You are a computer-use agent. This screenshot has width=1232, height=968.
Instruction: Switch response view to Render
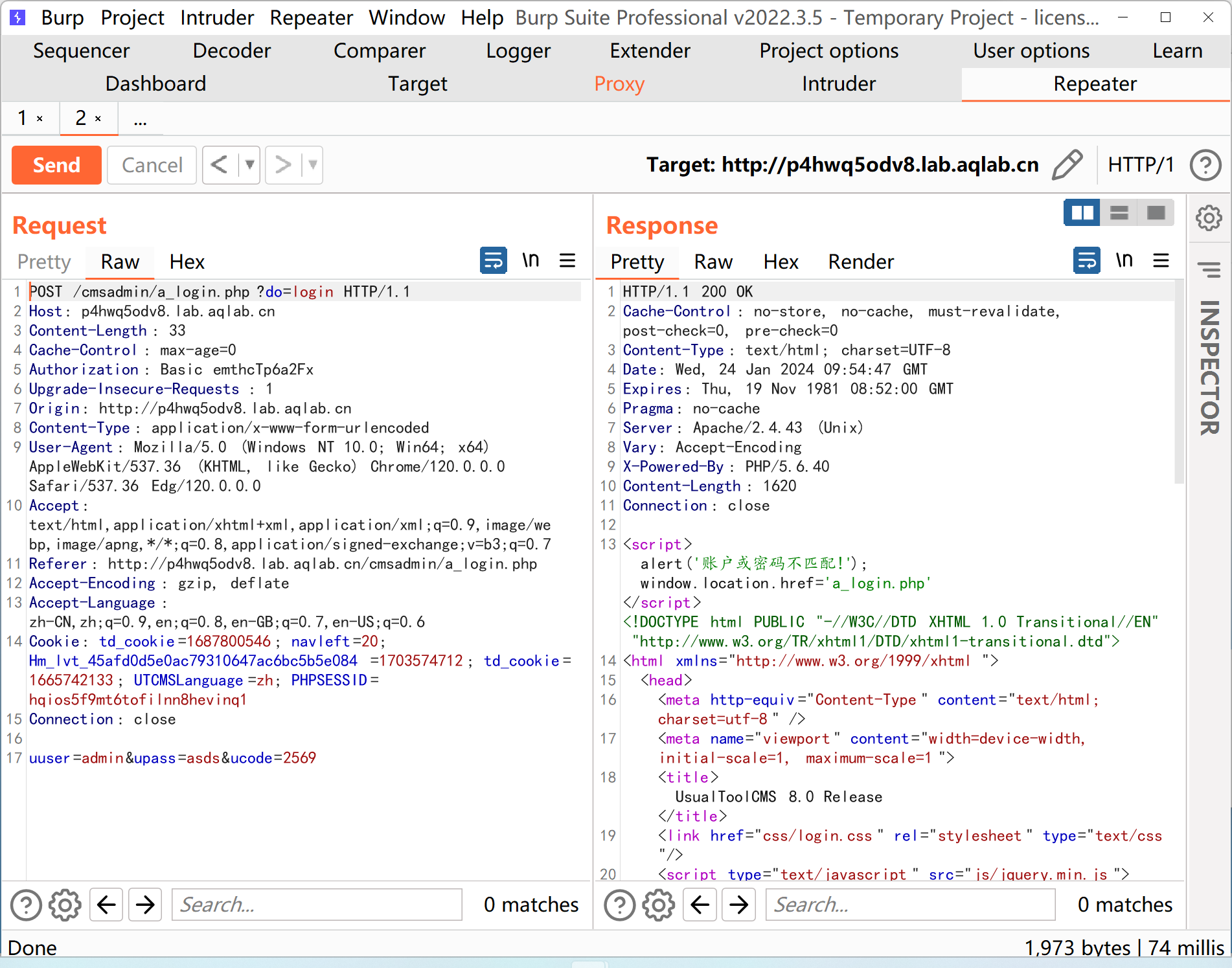(861, 262)
